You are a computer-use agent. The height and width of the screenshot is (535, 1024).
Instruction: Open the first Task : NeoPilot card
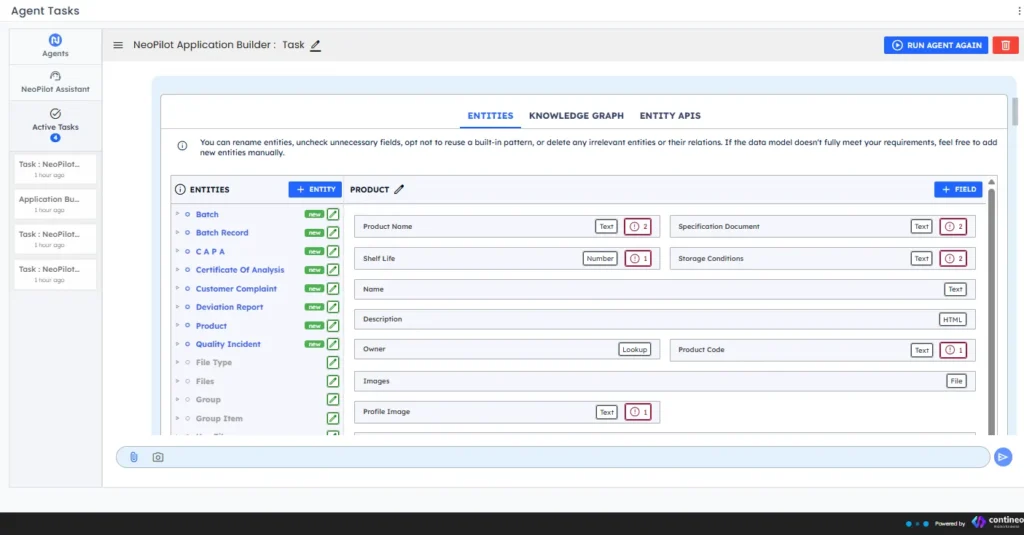[55, 169]
